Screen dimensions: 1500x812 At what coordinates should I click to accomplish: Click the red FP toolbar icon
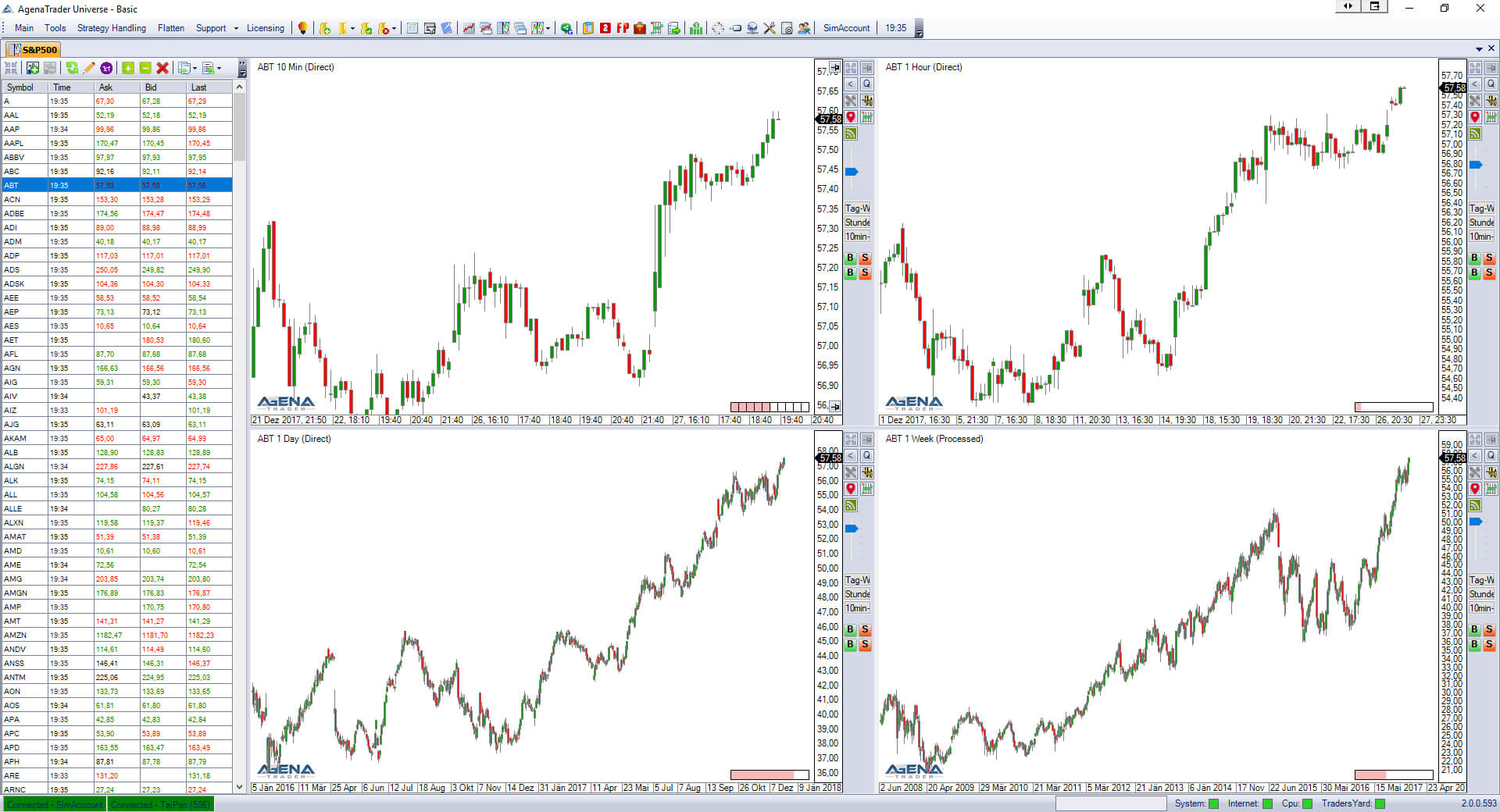click(623, 28)
